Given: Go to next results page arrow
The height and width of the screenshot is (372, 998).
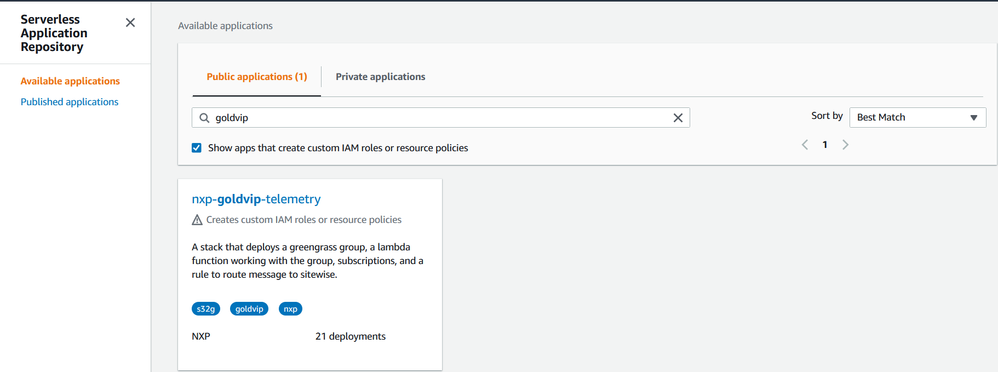Looking at the screenshot, I should (x=845, y=145).
